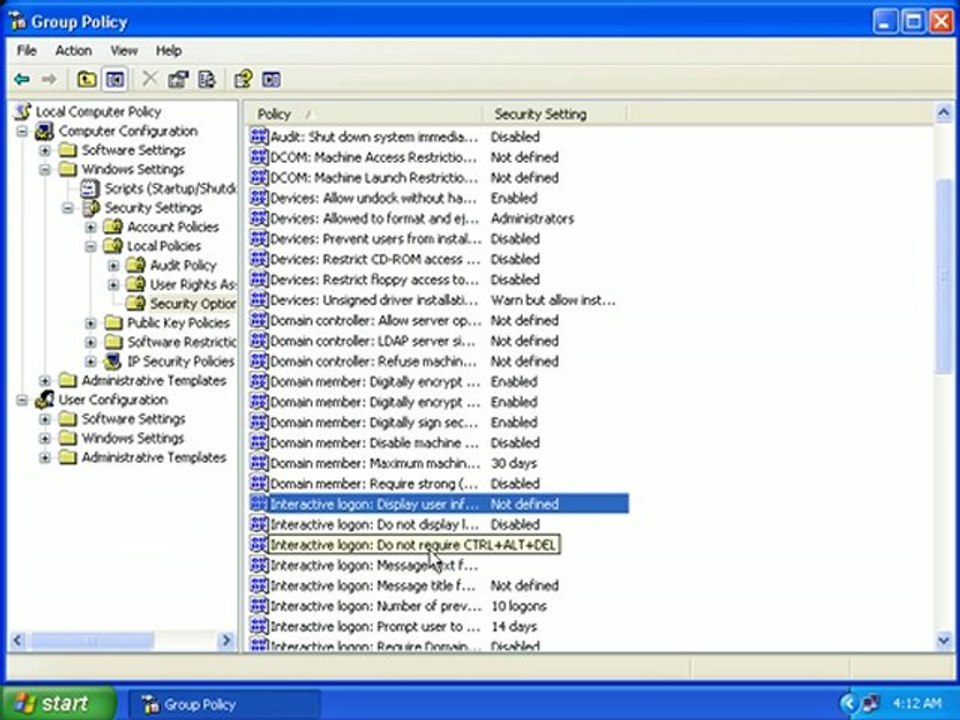
Task: Open the Properties toolbar icon
Action: click(x=178, y=79)
